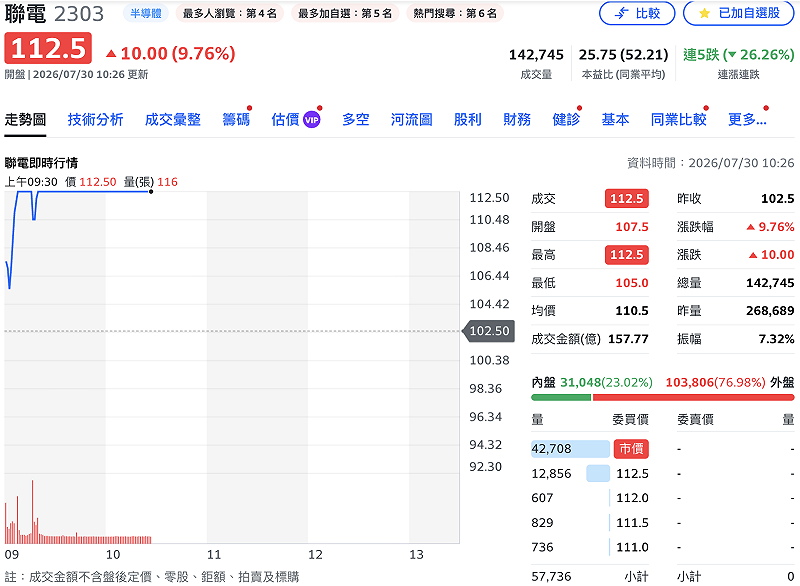The width and height of the screenshot is (800, 586).
Task: Click the 111.0 bid price row
Action: click(x=590, y=547)
